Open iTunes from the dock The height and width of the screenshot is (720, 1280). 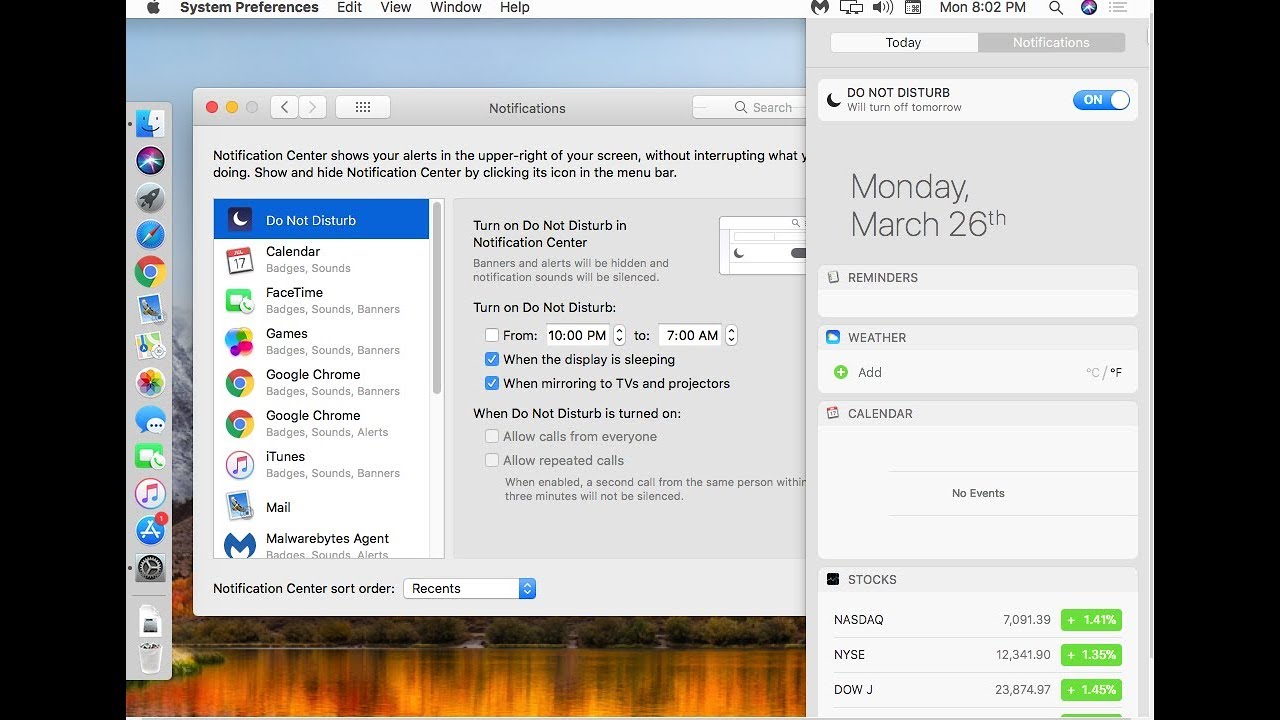pos(150,493)
